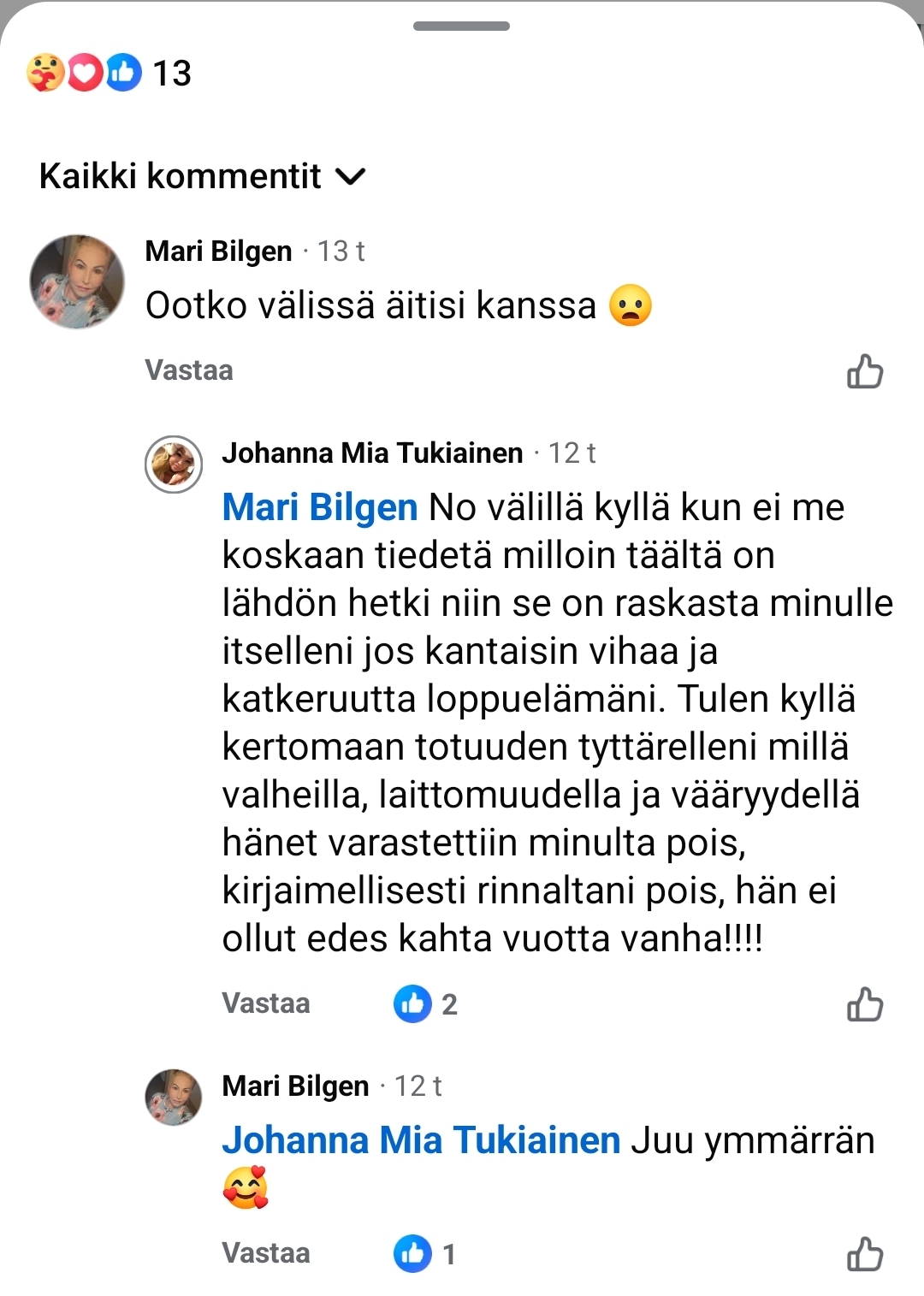The image size is (924, 1296).
Task: Tap the blue like reaction beside 13
Action: point(123,73)
